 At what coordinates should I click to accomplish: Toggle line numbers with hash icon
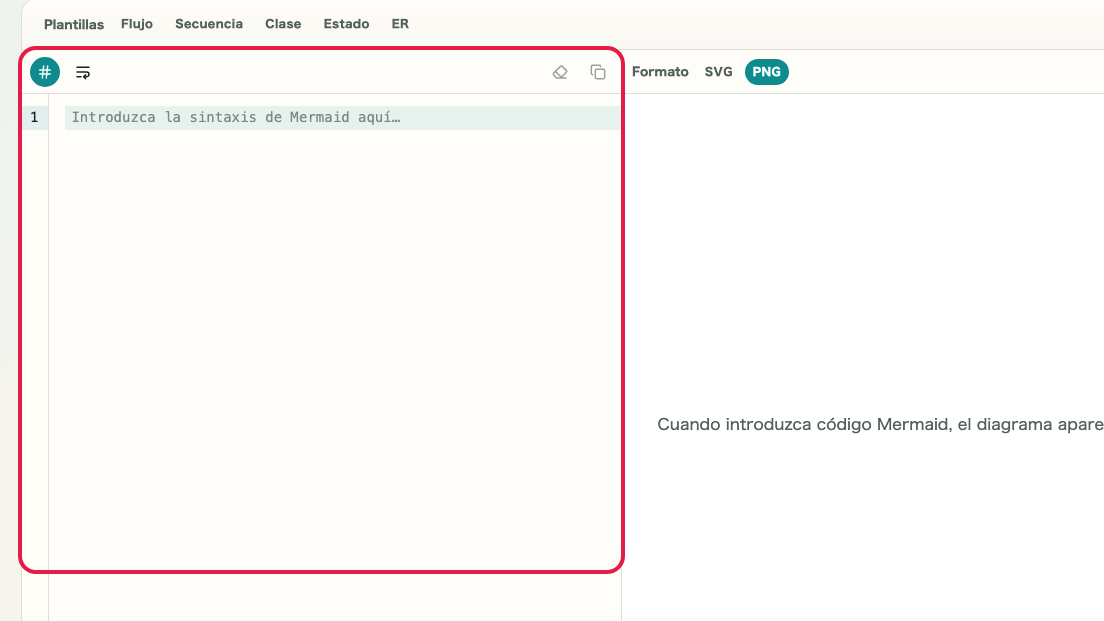click(44, 72)
